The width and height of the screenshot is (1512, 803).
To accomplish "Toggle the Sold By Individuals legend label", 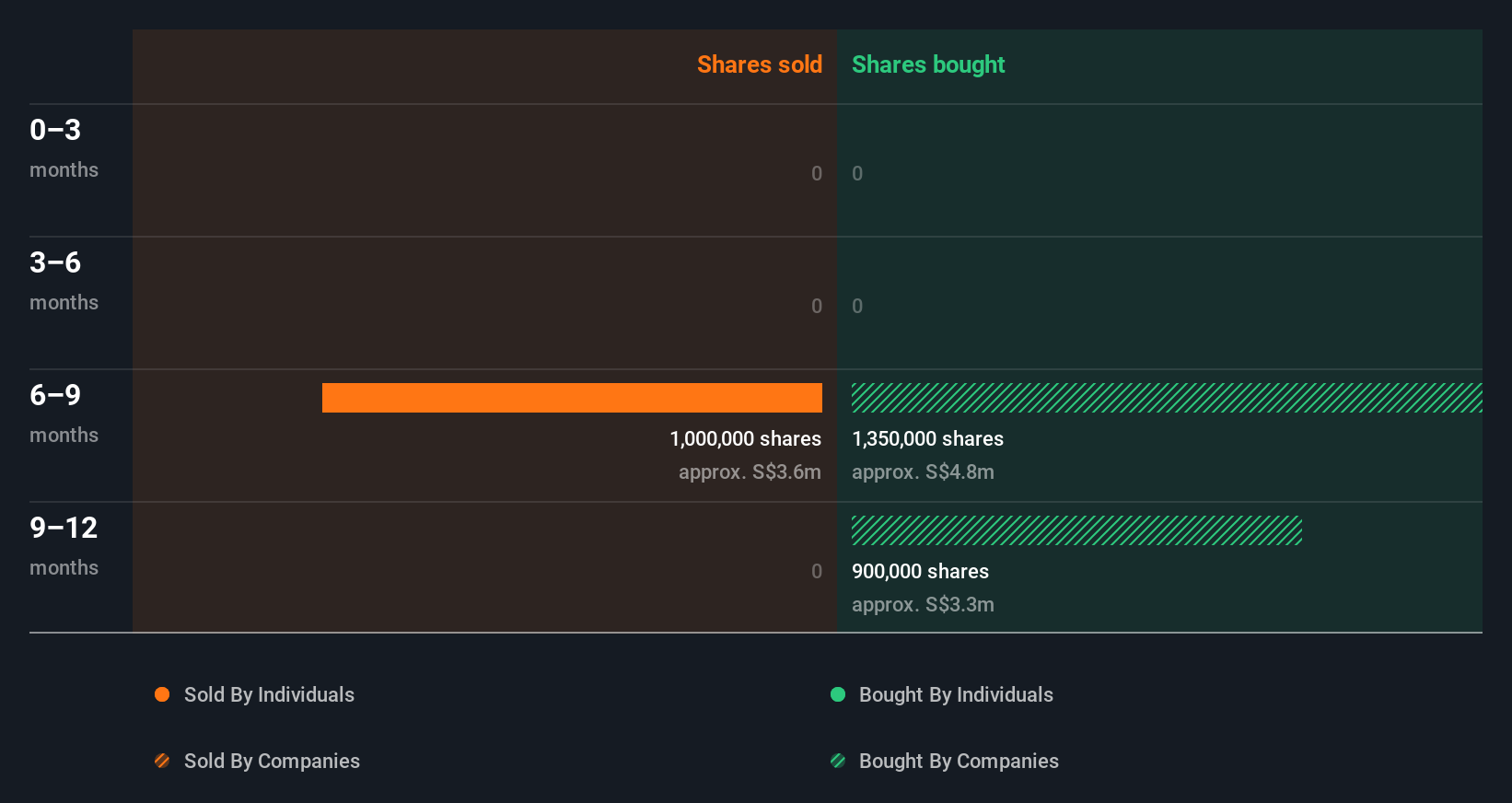I will [x=269, y=694].
